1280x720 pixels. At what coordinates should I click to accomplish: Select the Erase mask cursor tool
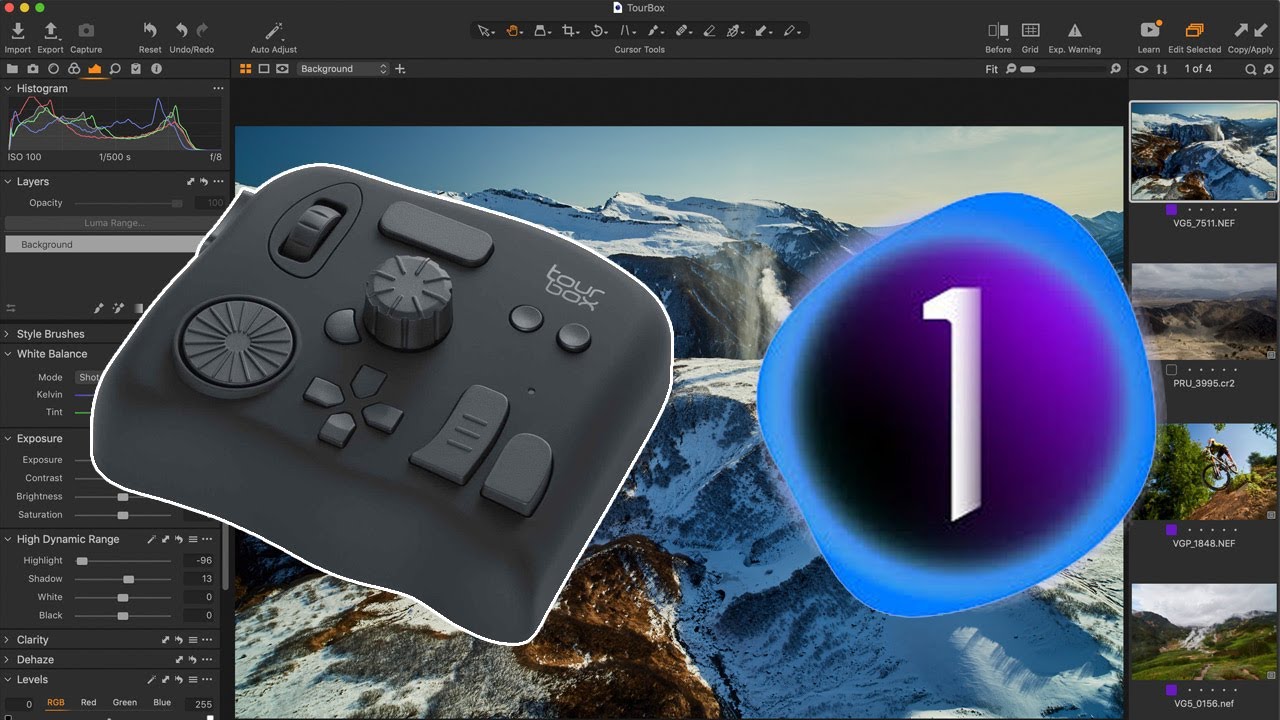tap(709, 31)
